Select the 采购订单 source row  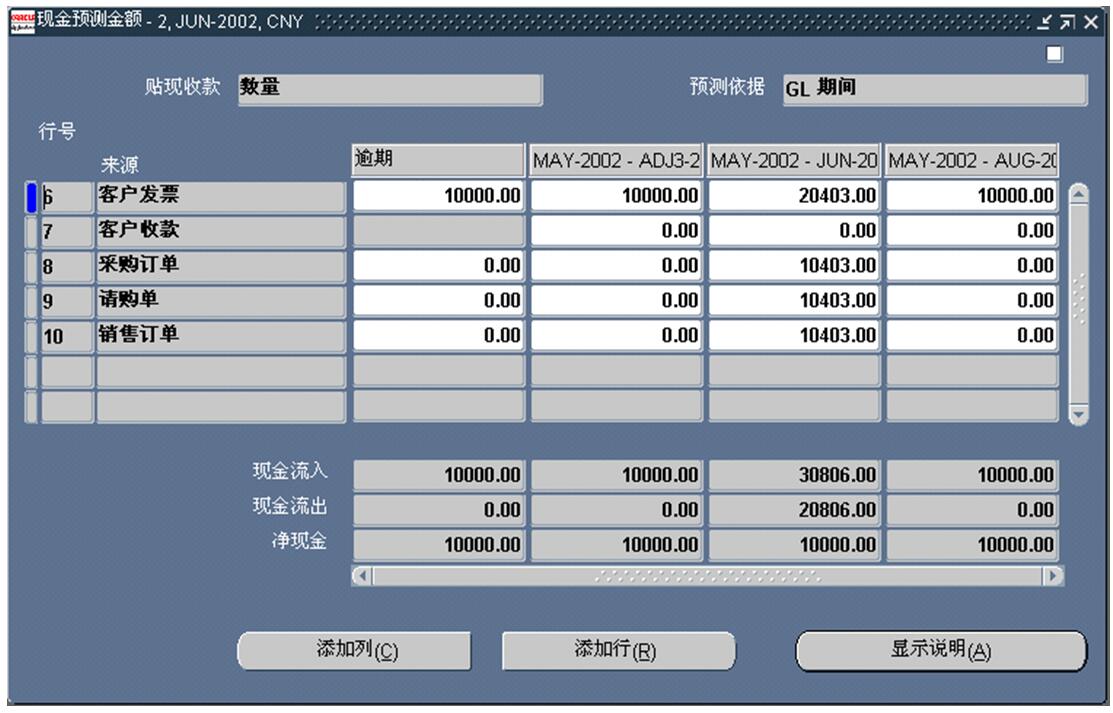point(220,266)
